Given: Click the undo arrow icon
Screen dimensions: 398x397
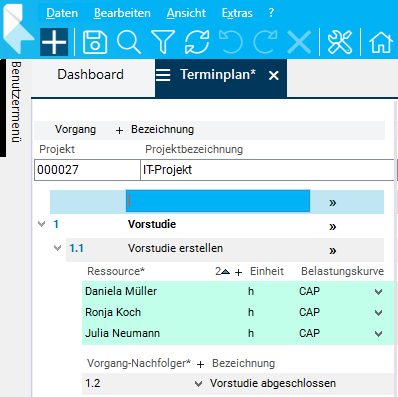Looking at the screenshot, I should [x=231, y=42].
